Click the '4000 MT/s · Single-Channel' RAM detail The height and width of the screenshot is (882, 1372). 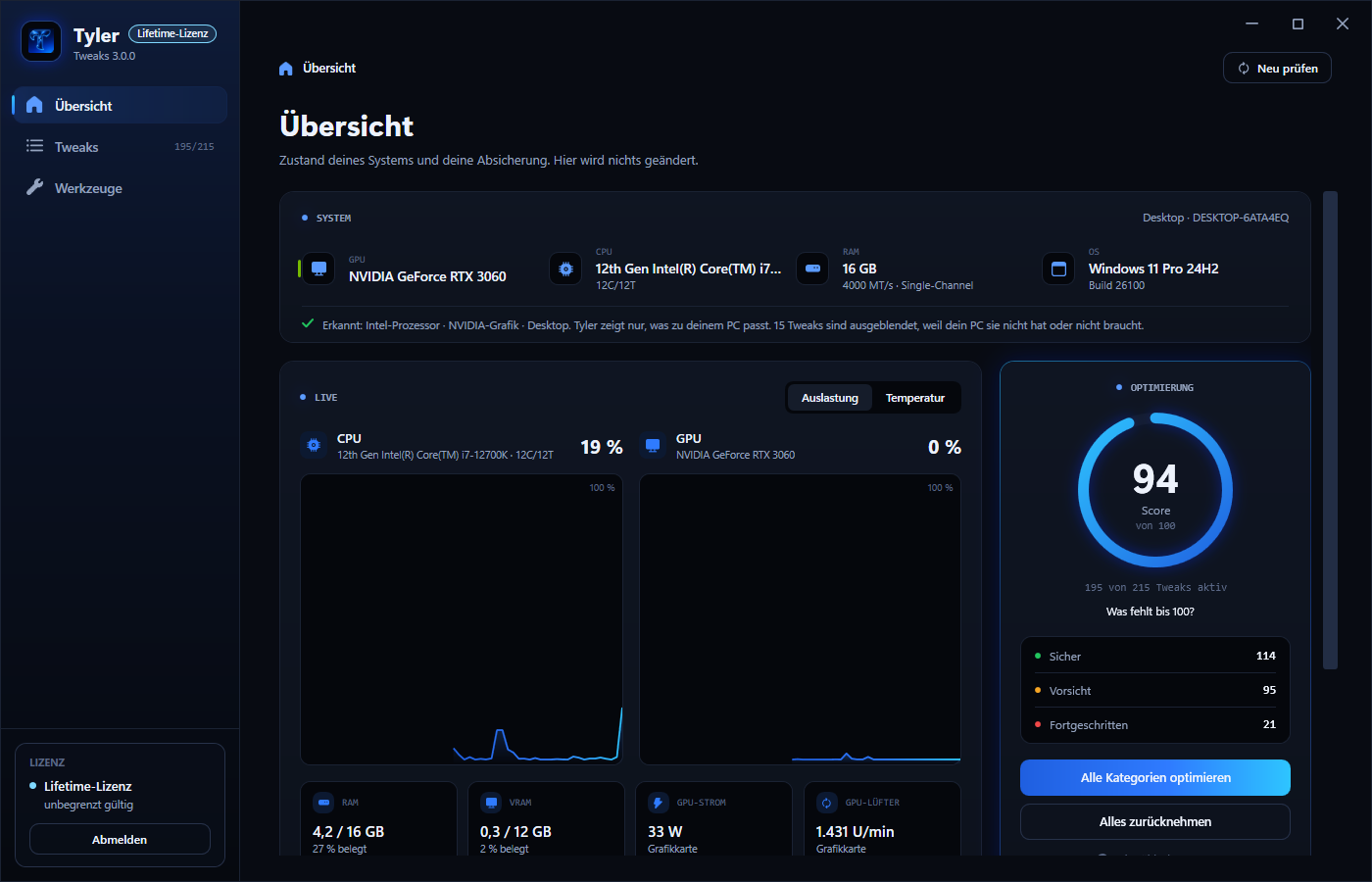click(907, 286)
